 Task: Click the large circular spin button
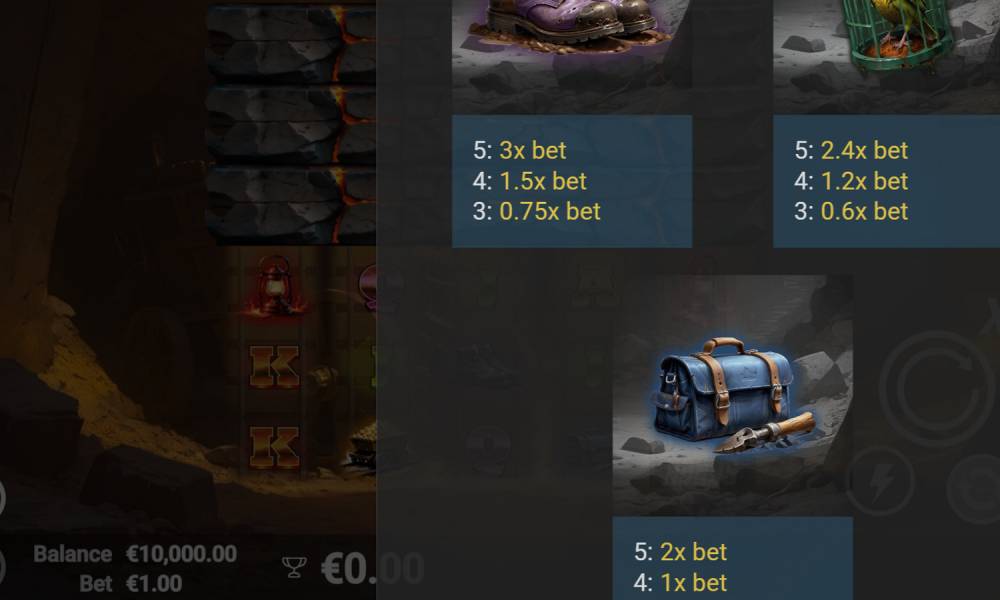(x=936, y=388)
